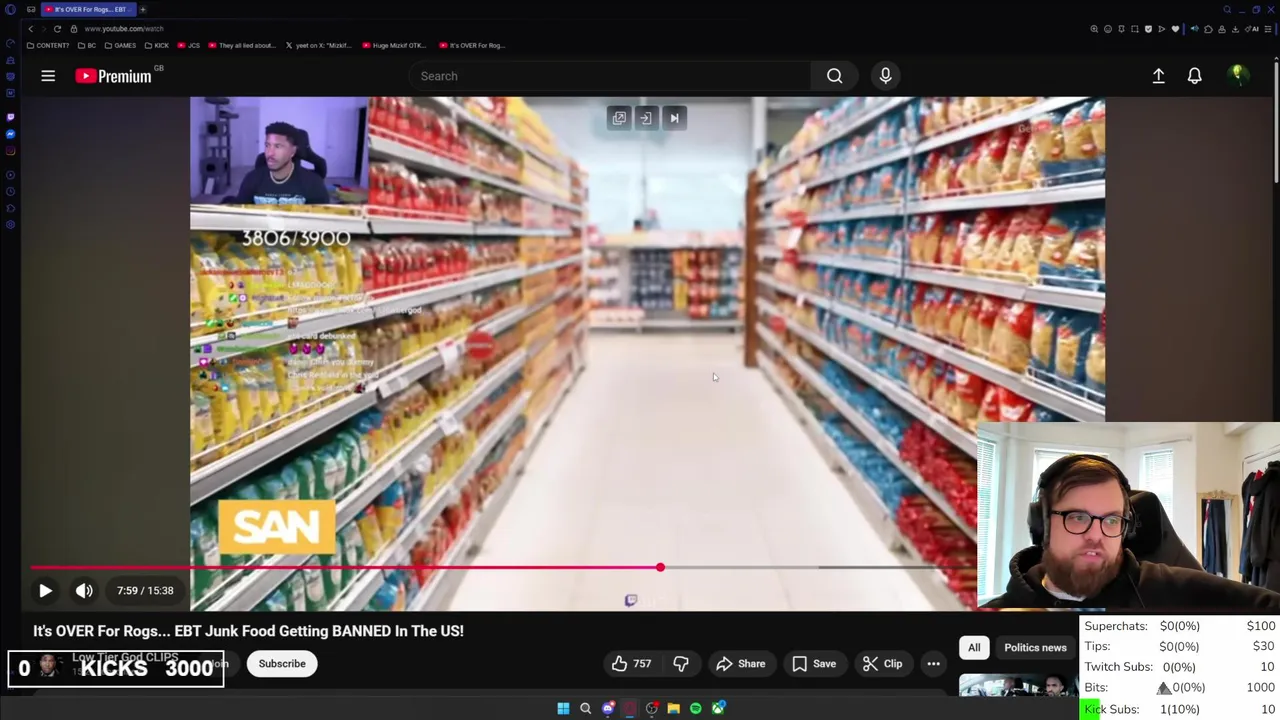Viewport: 1280px width, 720px height.
Task: Open the account avatar menu
Action: click(x=1237, y=75)
